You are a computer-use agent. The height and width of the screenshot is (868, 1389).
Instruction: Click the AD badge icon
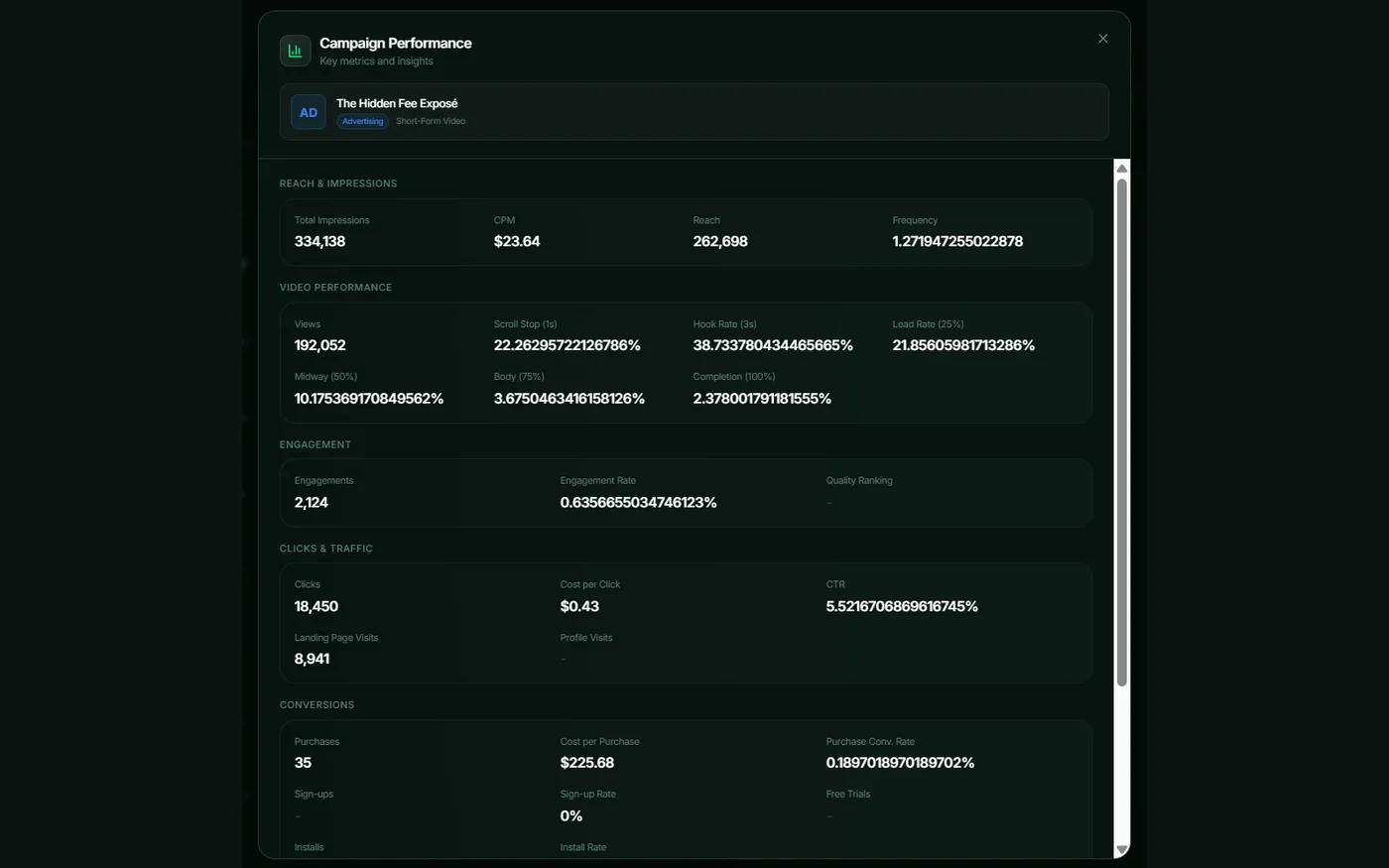click(x=309, y=112)
